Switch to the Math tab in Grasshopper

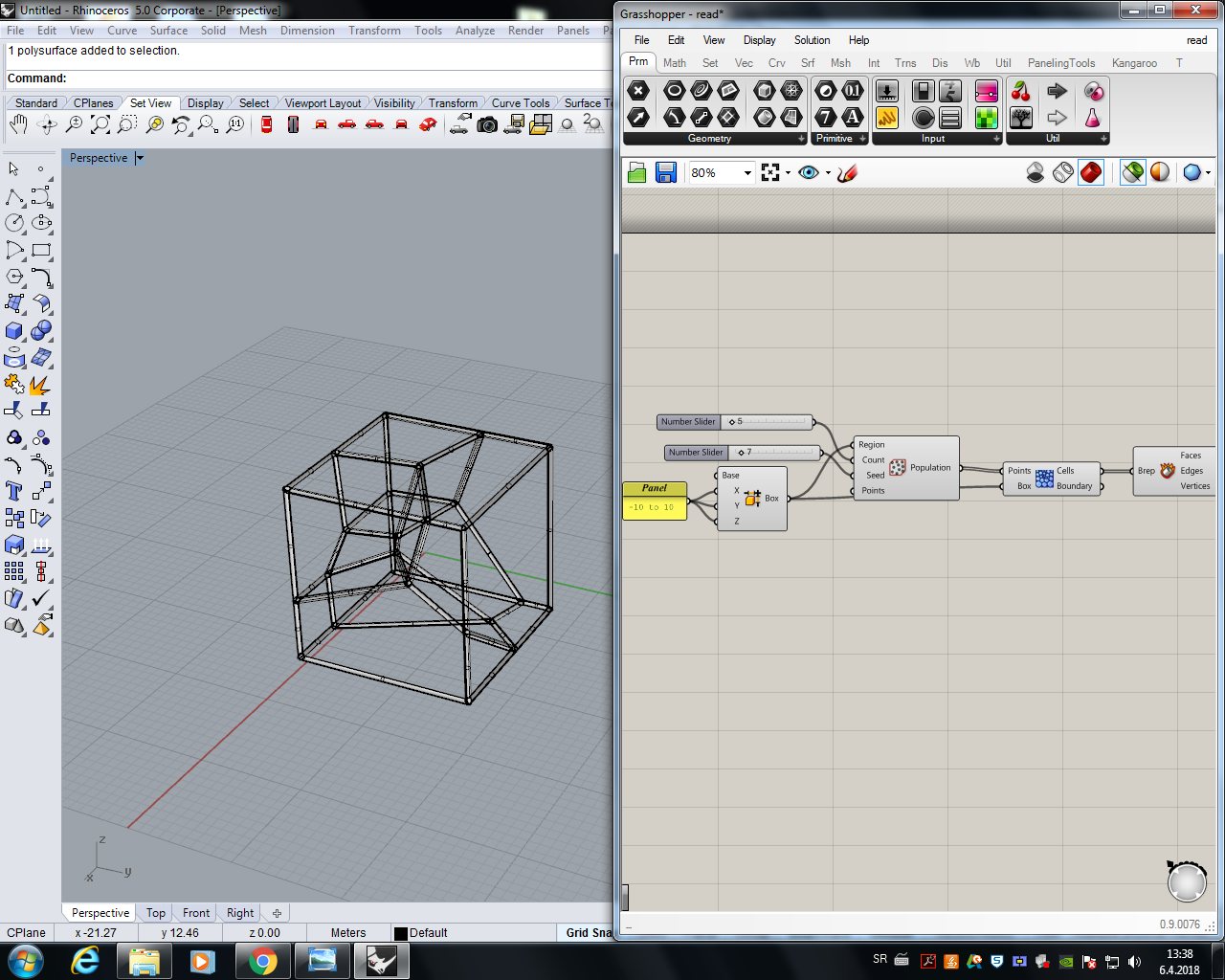coord(675,63)
